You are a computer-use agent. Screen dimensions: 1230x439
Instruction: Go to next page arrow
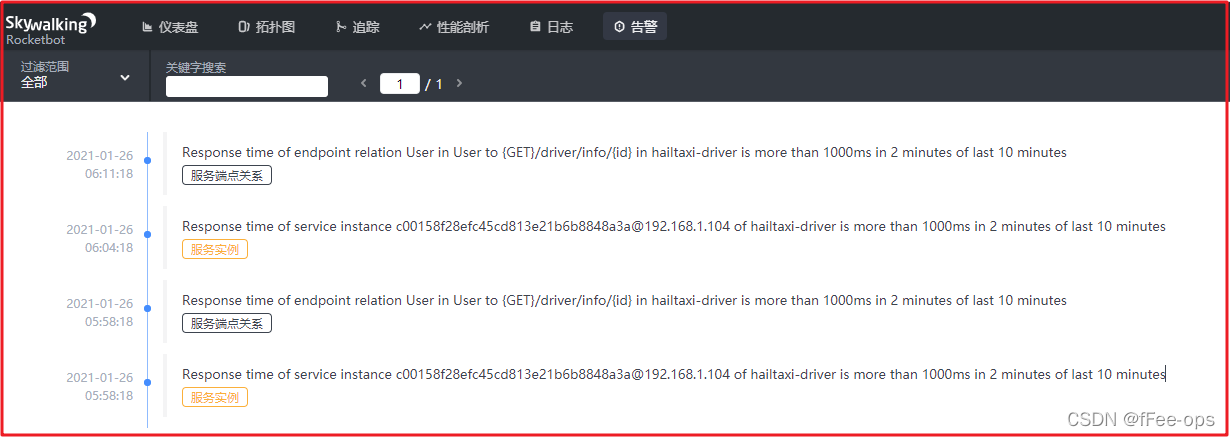[x=459, y=83]
